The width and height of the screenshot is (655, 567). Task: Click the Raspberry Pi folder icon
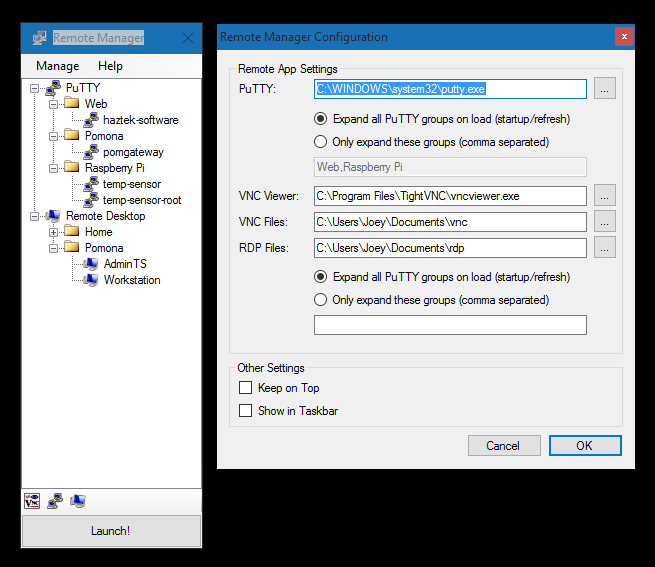72,167
